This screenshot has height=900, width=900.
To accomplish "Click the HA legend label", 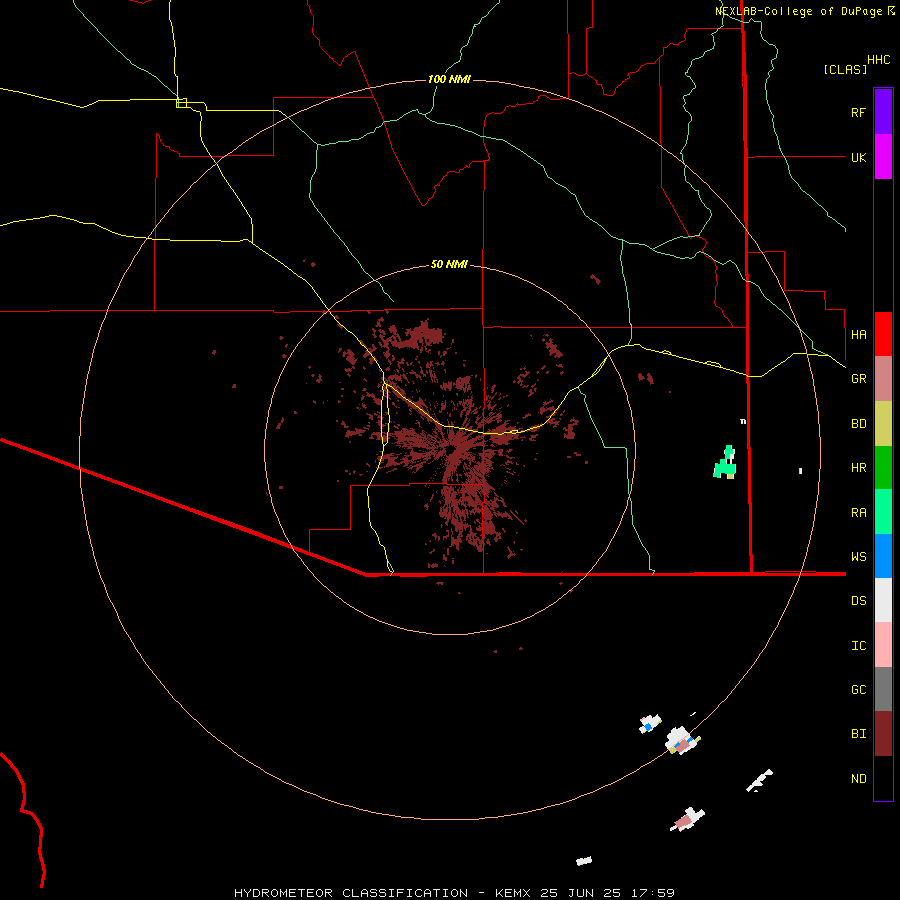I will (x=858, y=334).
